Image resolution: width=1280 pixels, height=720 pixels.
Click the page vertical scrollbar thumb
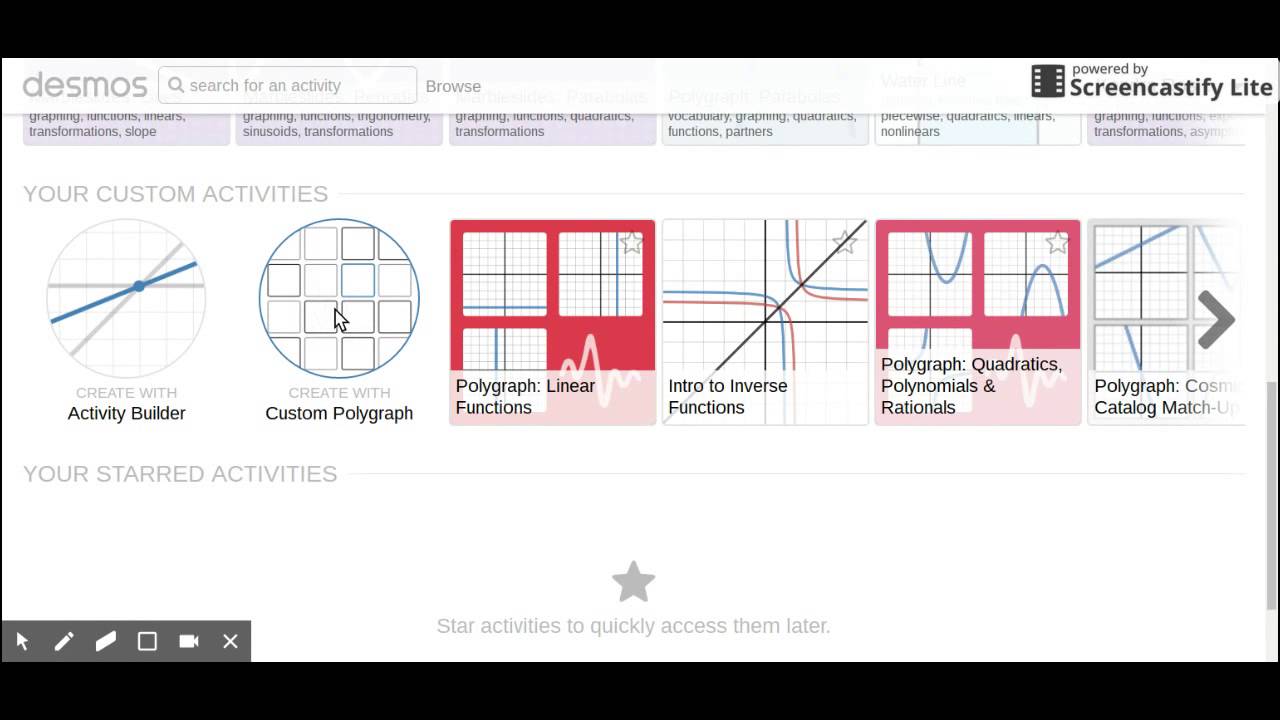click(x=1273, y=495)
